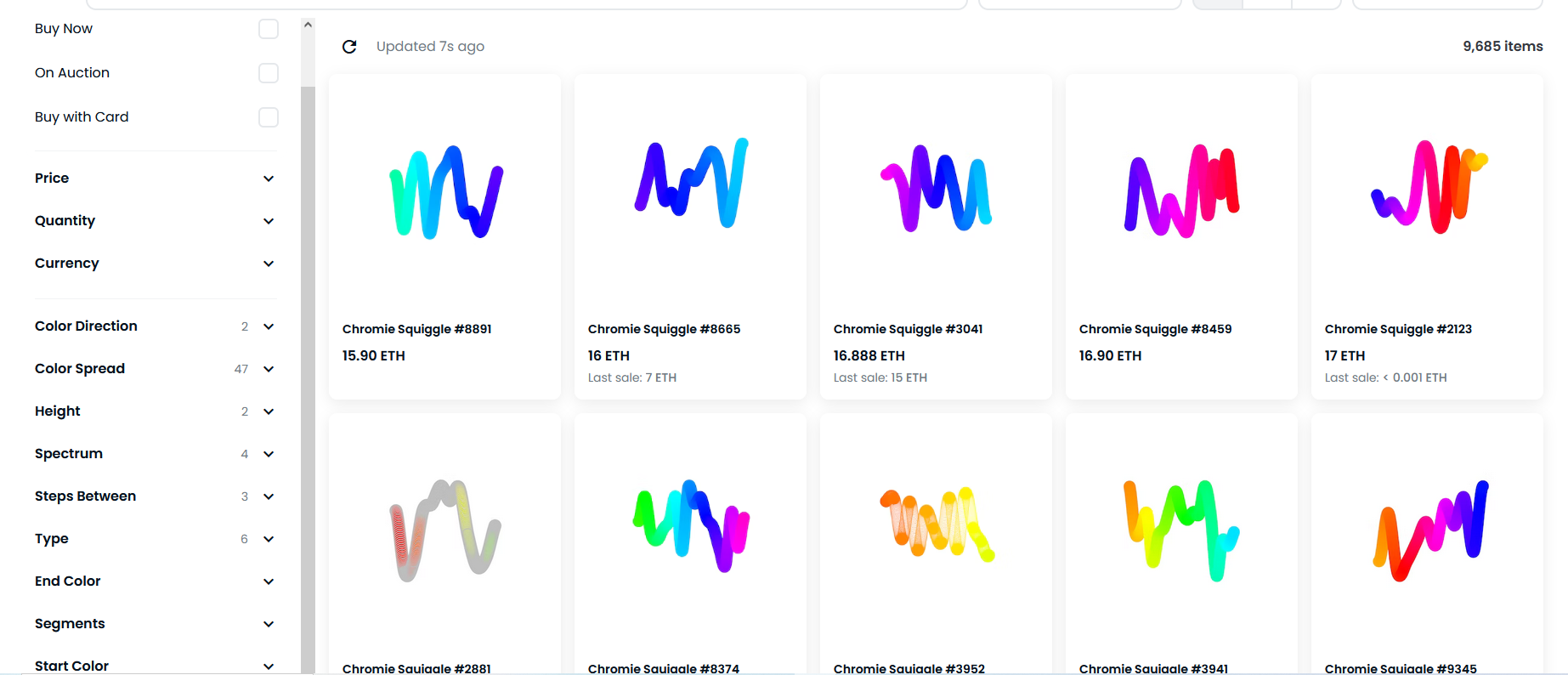Enable the Buy Now filter checkbox
Viewport: 1568px width, 675px height.
269,29
